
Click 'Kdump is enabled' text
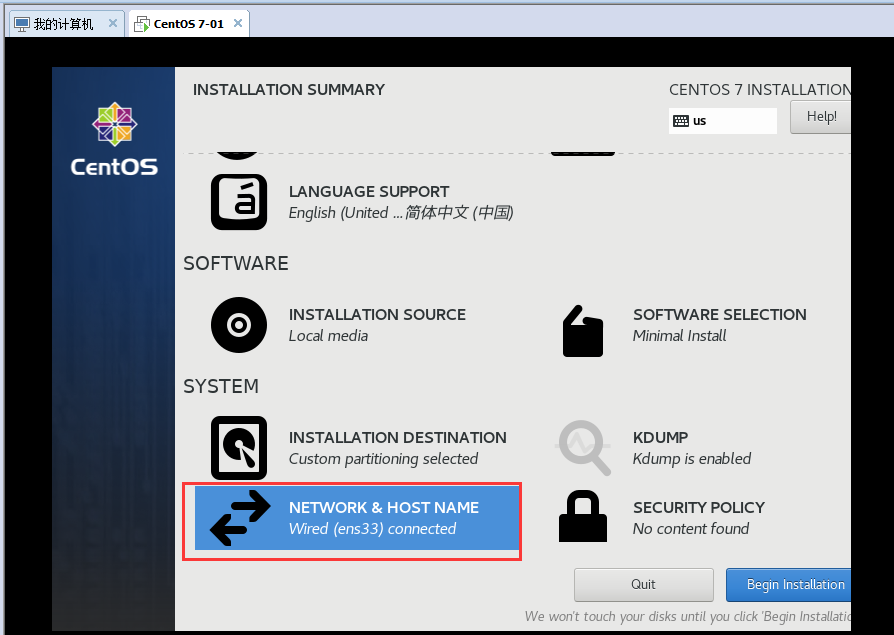(x=692, y=459)
